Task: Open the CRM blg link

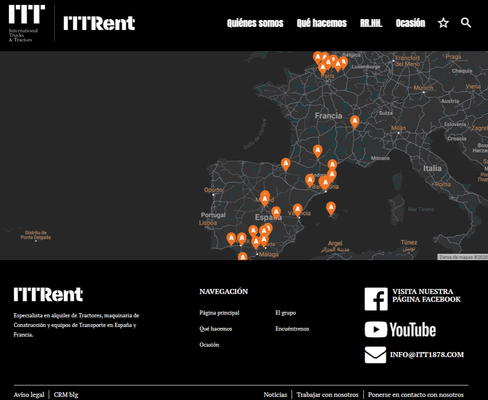Action: 66,395
